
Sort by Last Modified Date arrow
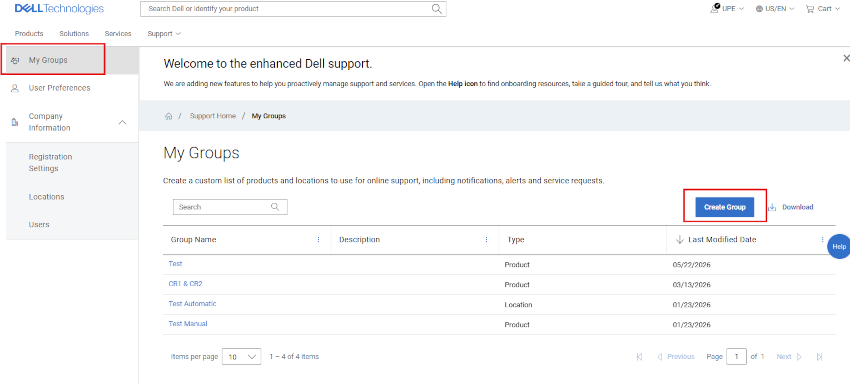coord(679,240)
